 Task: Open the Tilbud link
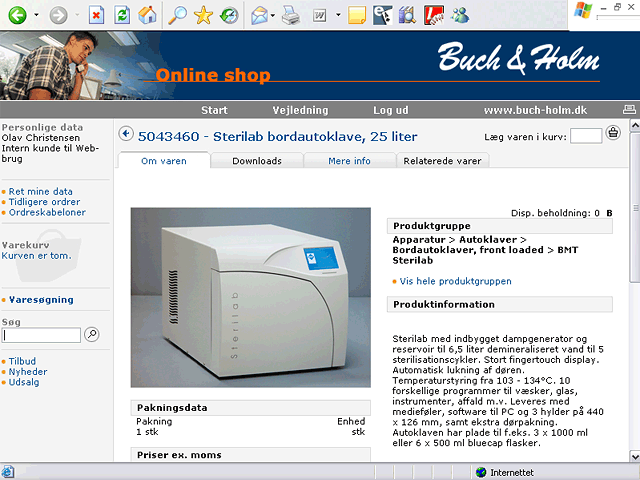(22, 361)
